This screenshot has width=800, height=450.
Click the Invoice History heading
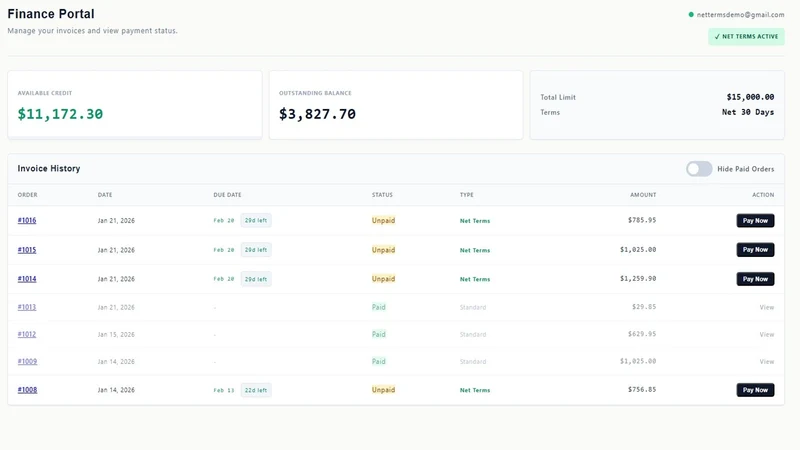(48, 168)
